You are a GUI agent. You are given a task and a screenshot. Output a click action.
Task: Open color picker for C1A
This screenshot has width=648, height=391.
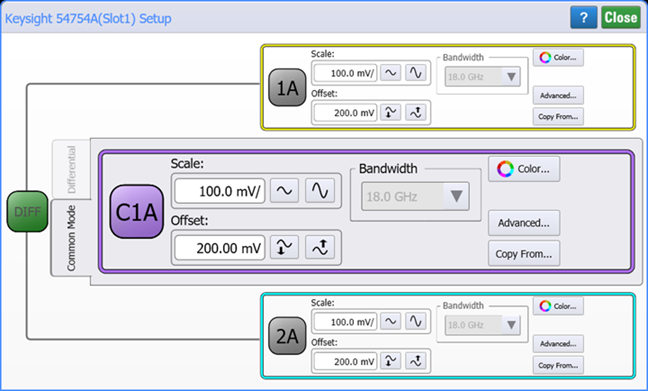click(x=524, y=169)
